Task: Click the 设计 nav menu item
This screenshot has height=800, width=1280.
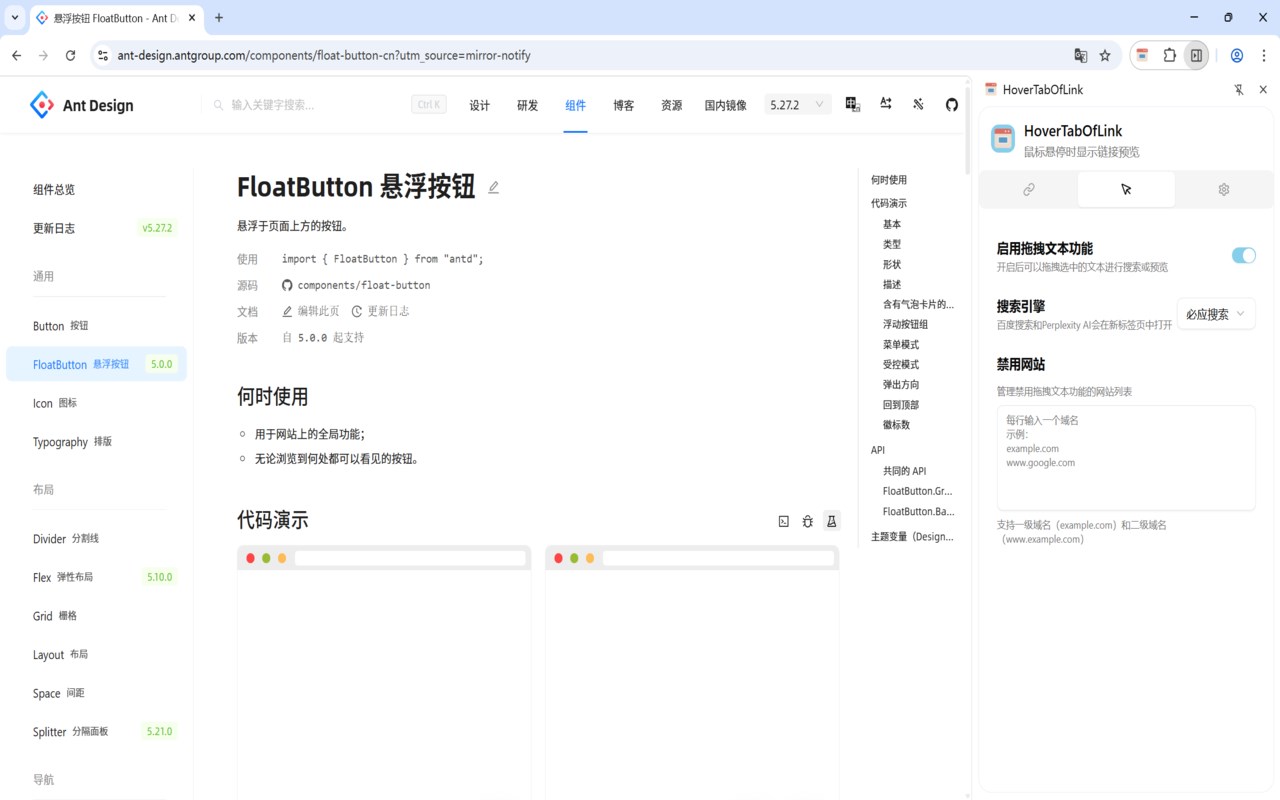Action: coord(480,105)
